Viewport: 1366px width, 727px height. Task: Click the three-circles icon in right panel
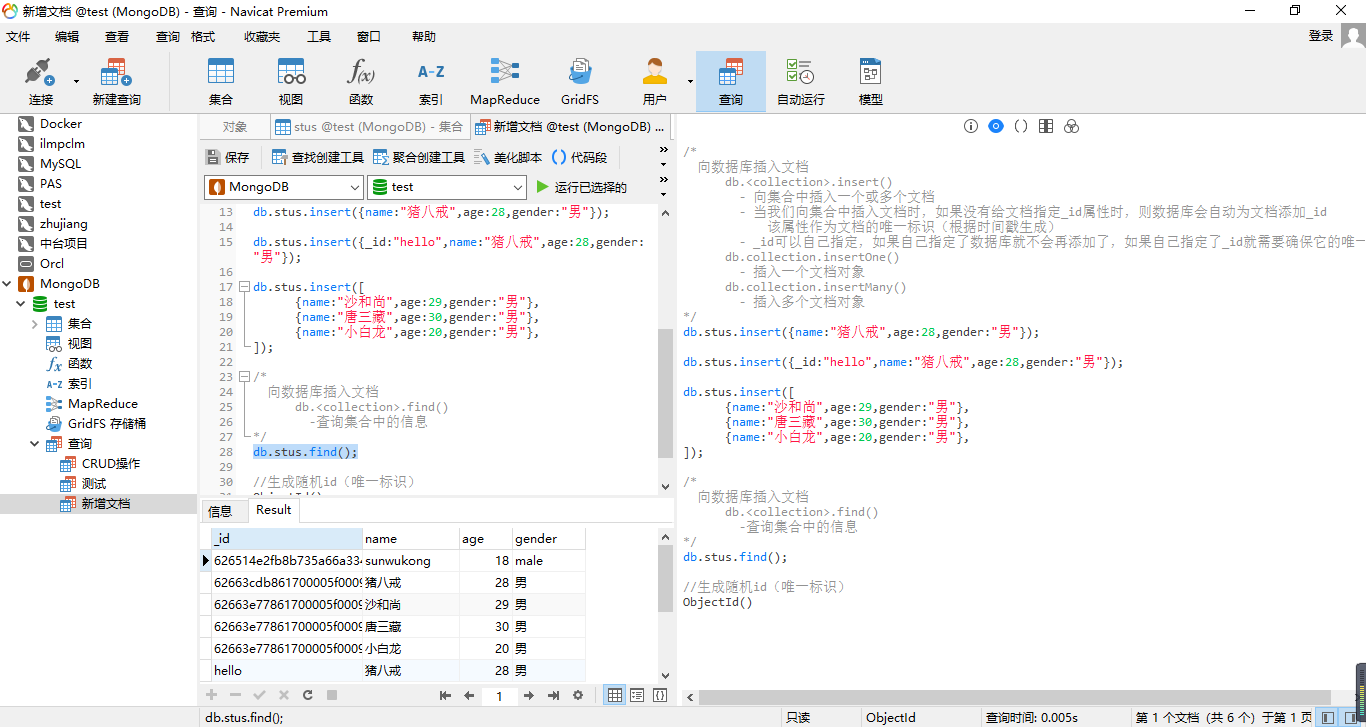(1071, 126)
